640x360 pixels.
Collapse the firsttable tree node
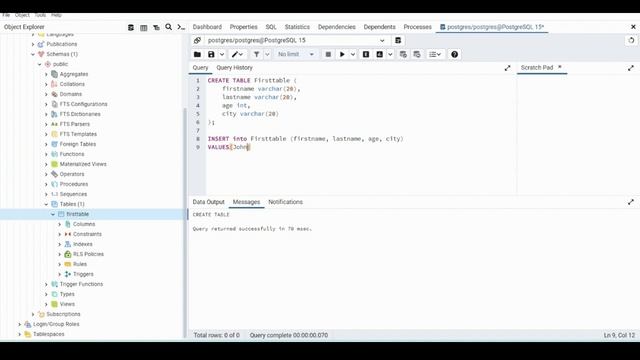[53, 214]
